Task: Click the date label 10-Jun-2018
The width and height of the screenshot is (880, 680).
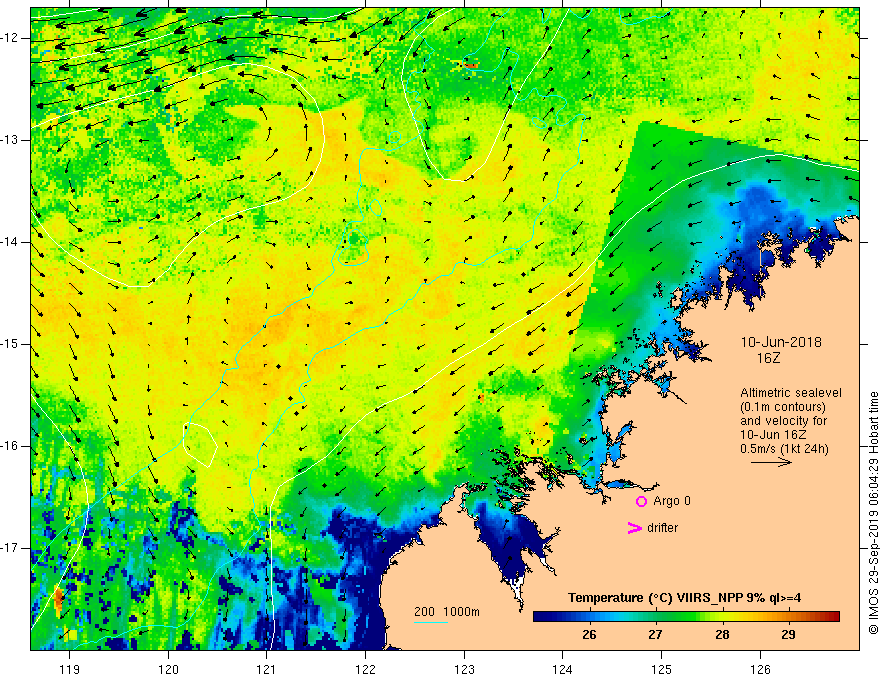Action: (x=781, y=342)
